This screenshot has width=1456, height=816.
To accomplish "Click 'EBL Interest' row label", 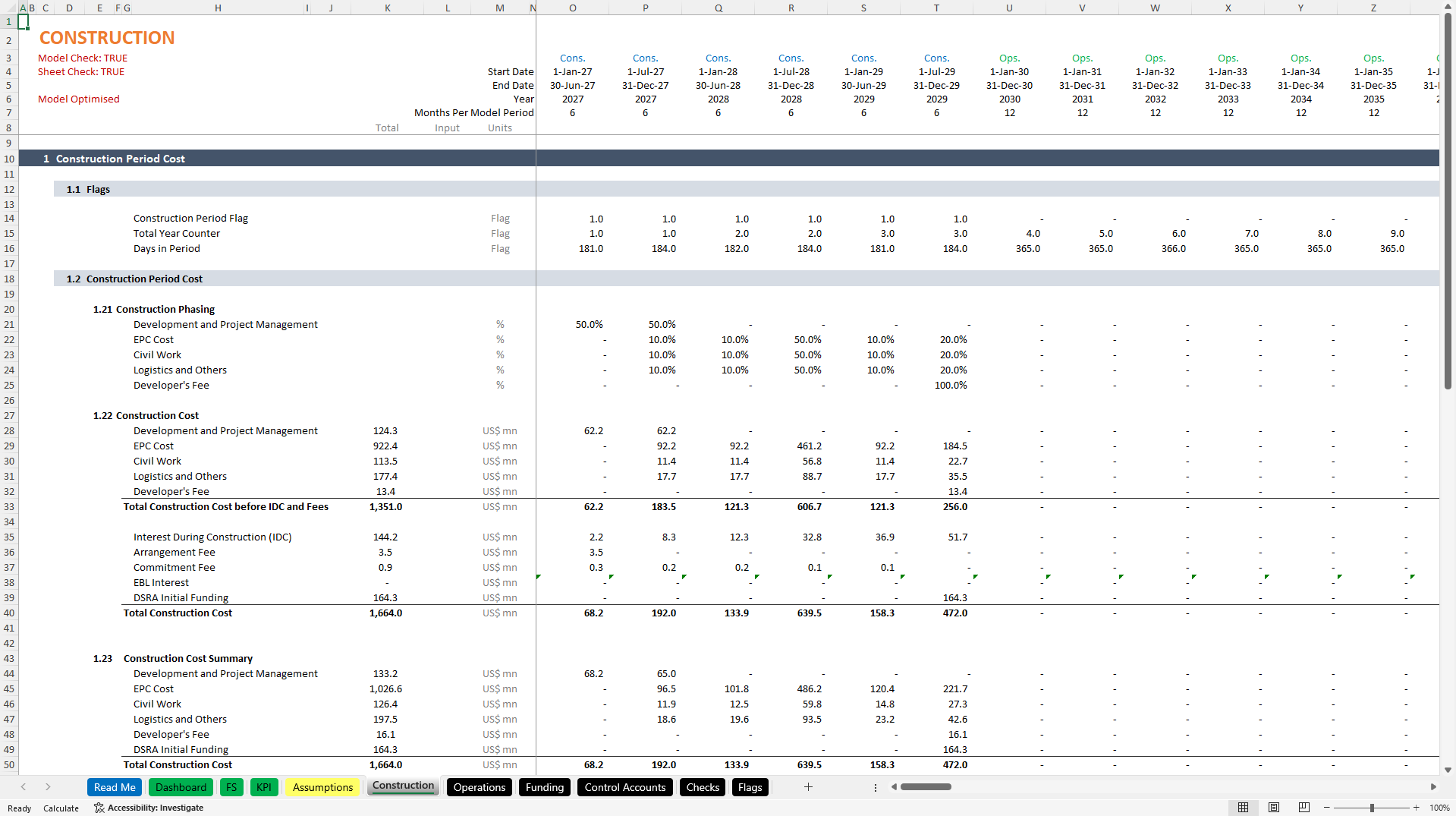I will pyautogui.click(x=161, y=582).
